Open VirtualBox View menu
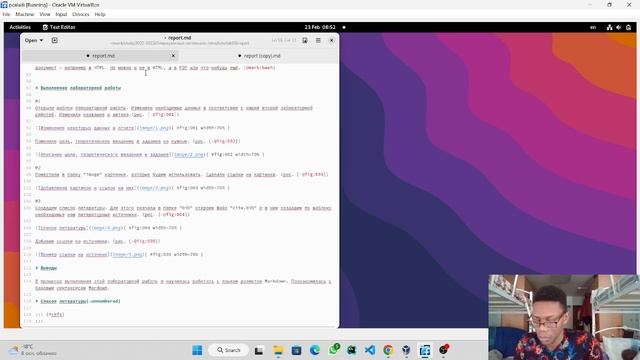This screenshot has width=640, height=360. click(x=44, y=14)
